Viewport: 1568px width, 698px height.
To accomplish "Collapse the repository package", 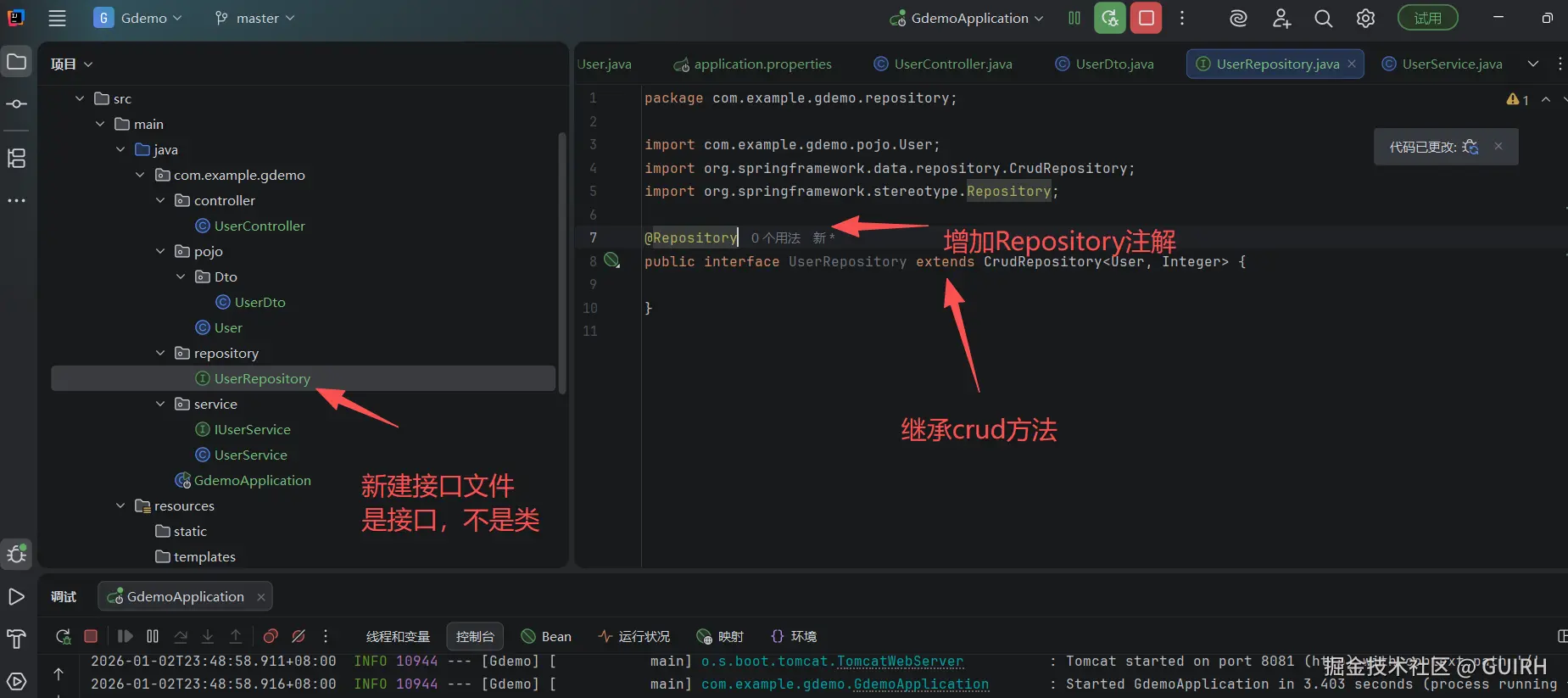I will point(160,353).
